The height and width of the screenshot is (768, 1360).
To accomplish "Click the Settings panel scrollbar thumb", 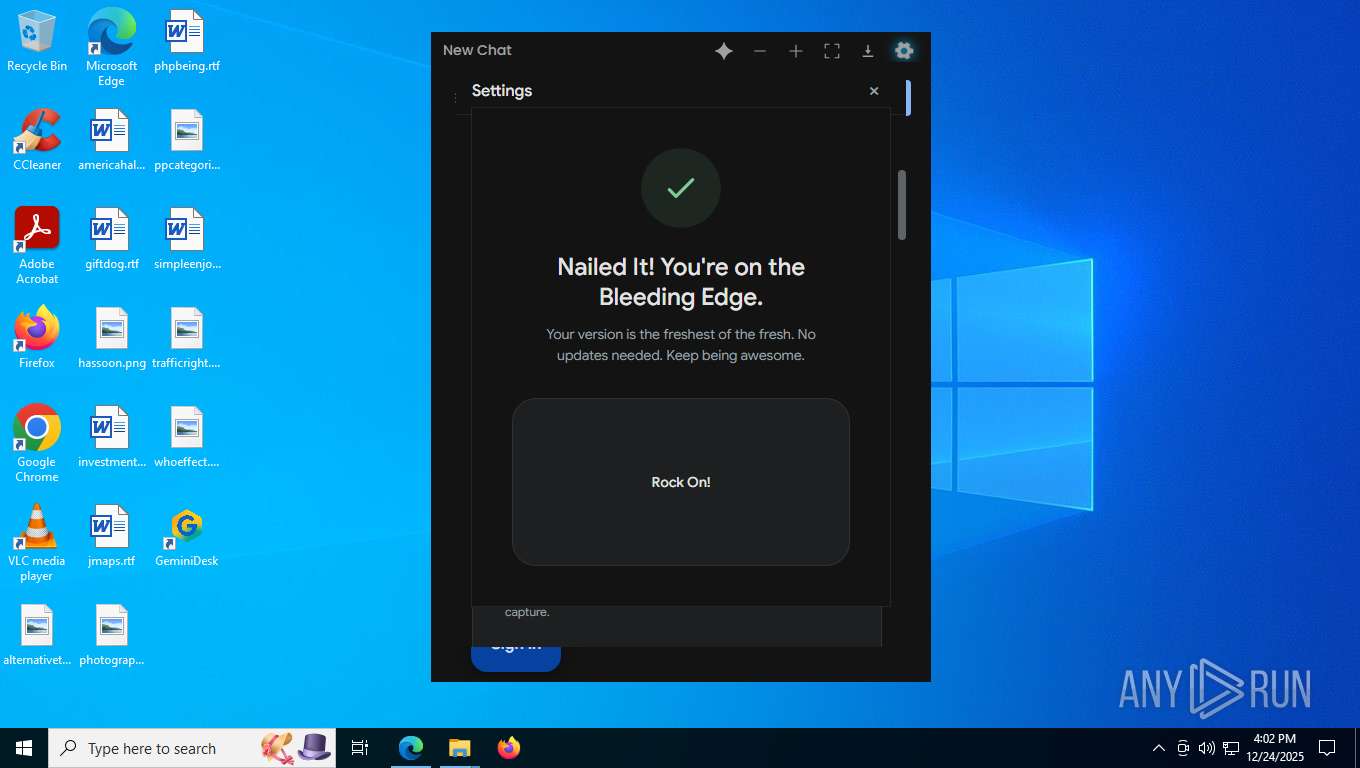I will pyautogui.click(x=902, y=205).
